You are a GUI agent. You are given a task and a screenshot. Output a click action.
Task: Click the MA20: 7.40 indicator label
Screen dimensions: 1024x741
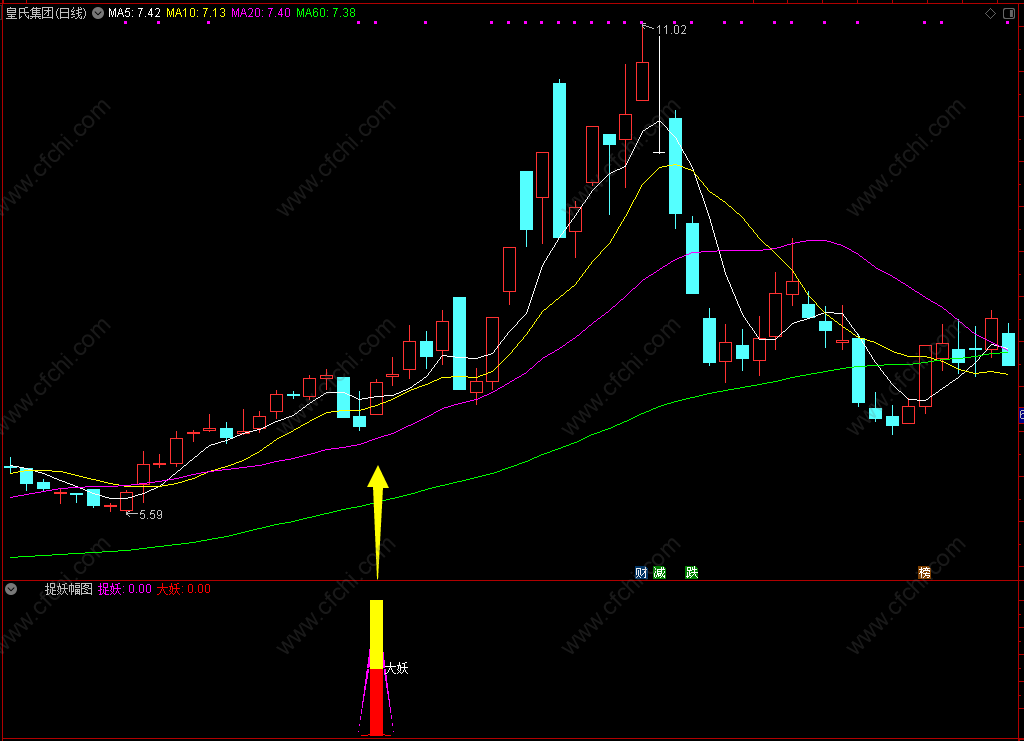pyautogui.click(x=261, y=13)
